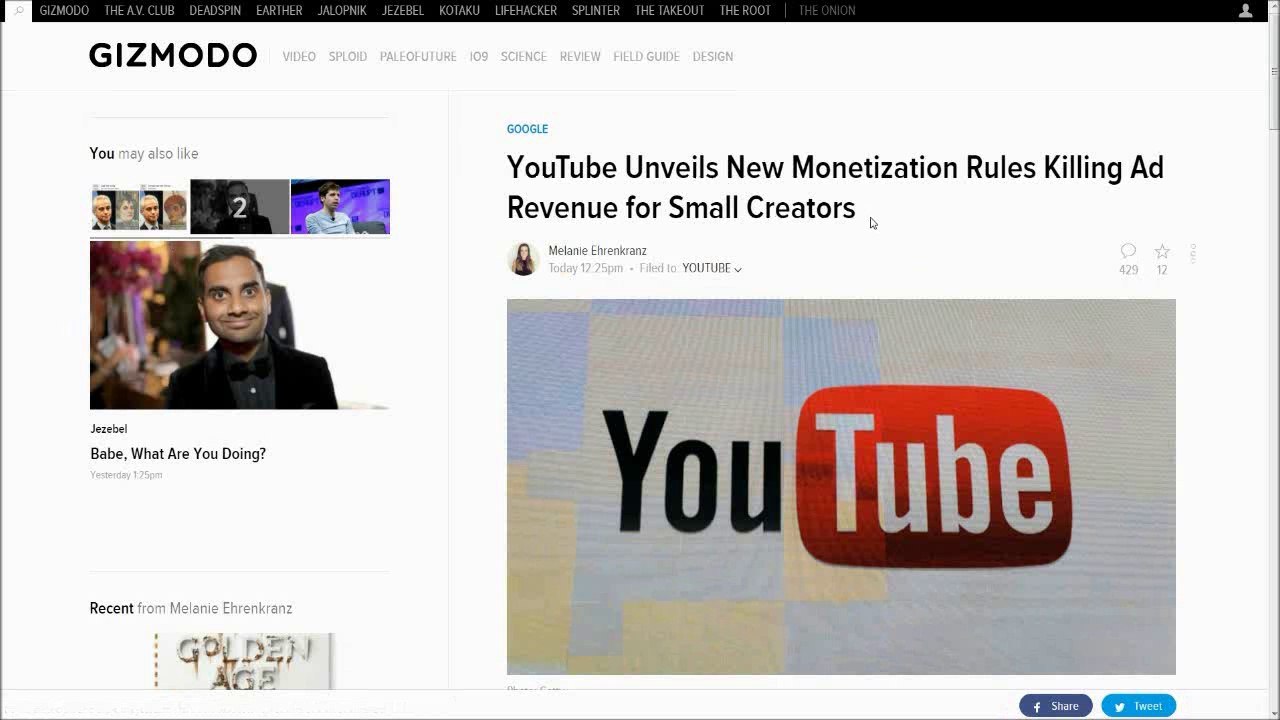Go to the Splinter site
1280x720 pixels.
coord(596,10)
